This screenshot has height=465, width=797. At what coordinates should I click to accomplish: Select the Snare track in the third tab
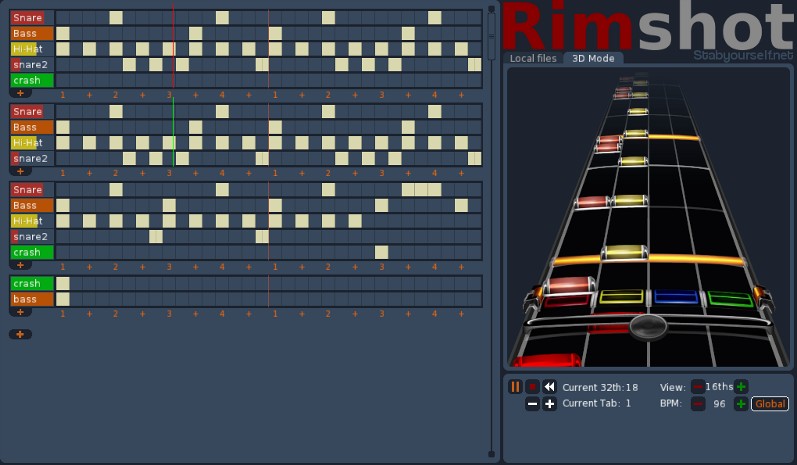pos(32,190)
